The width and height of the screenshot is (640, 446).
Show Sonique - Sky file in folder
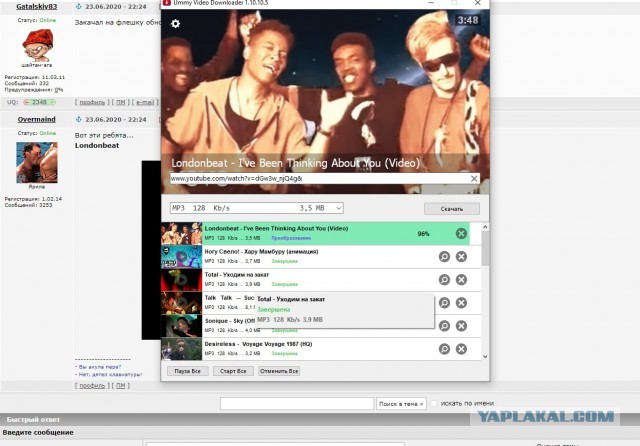tap(444, 326)
